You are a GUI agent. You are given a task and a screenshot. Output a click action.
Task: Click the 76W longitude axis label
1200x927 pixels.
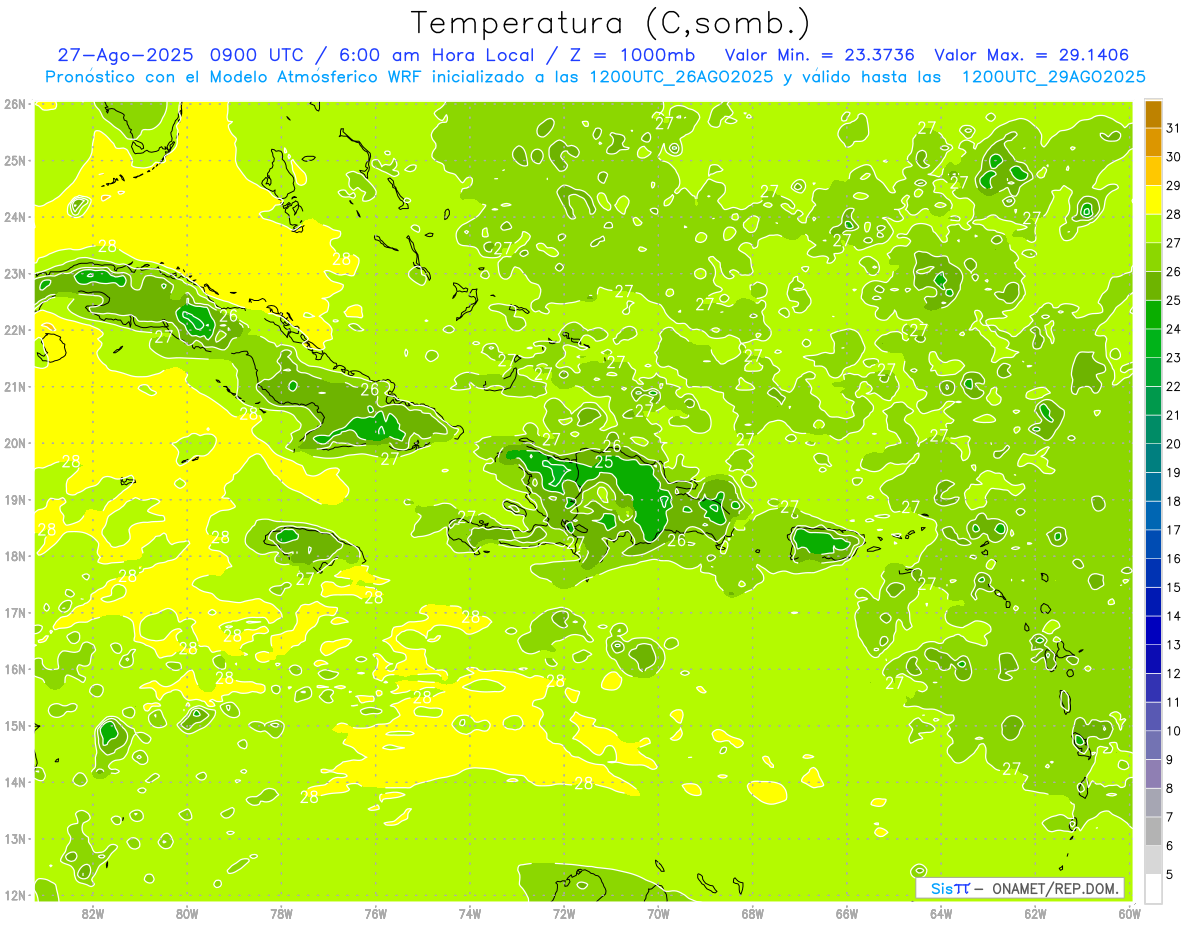coord(375,913)
